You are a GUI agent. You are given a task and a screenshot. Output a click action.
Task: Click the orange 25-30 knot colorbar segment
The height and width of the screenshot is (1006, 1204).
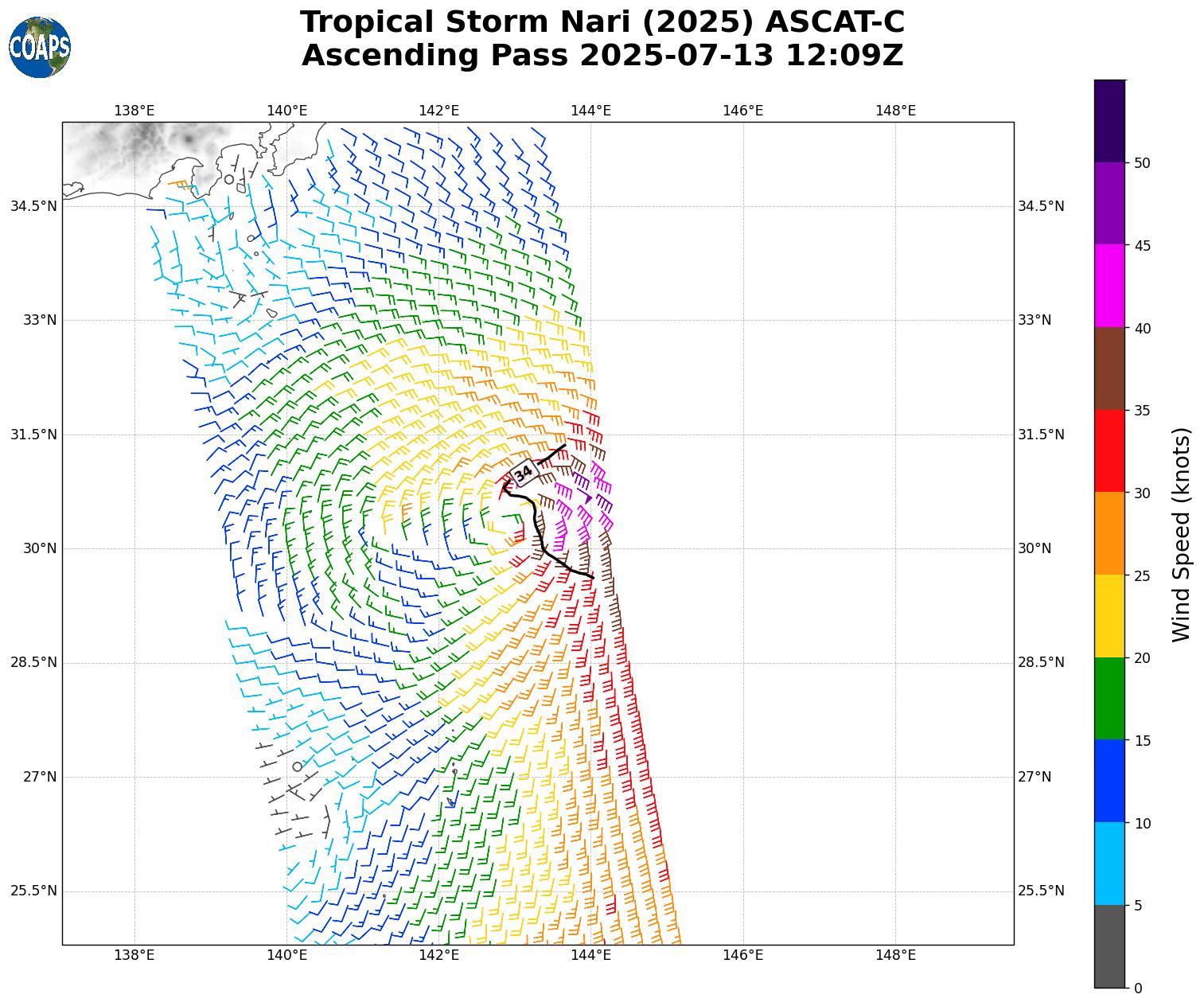pyautogui.click(x=1109, y=533)
